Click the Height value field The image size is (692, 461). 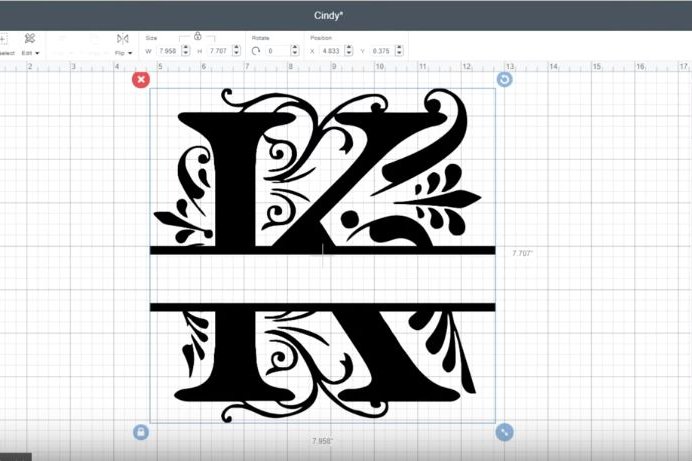click(218, 51)
